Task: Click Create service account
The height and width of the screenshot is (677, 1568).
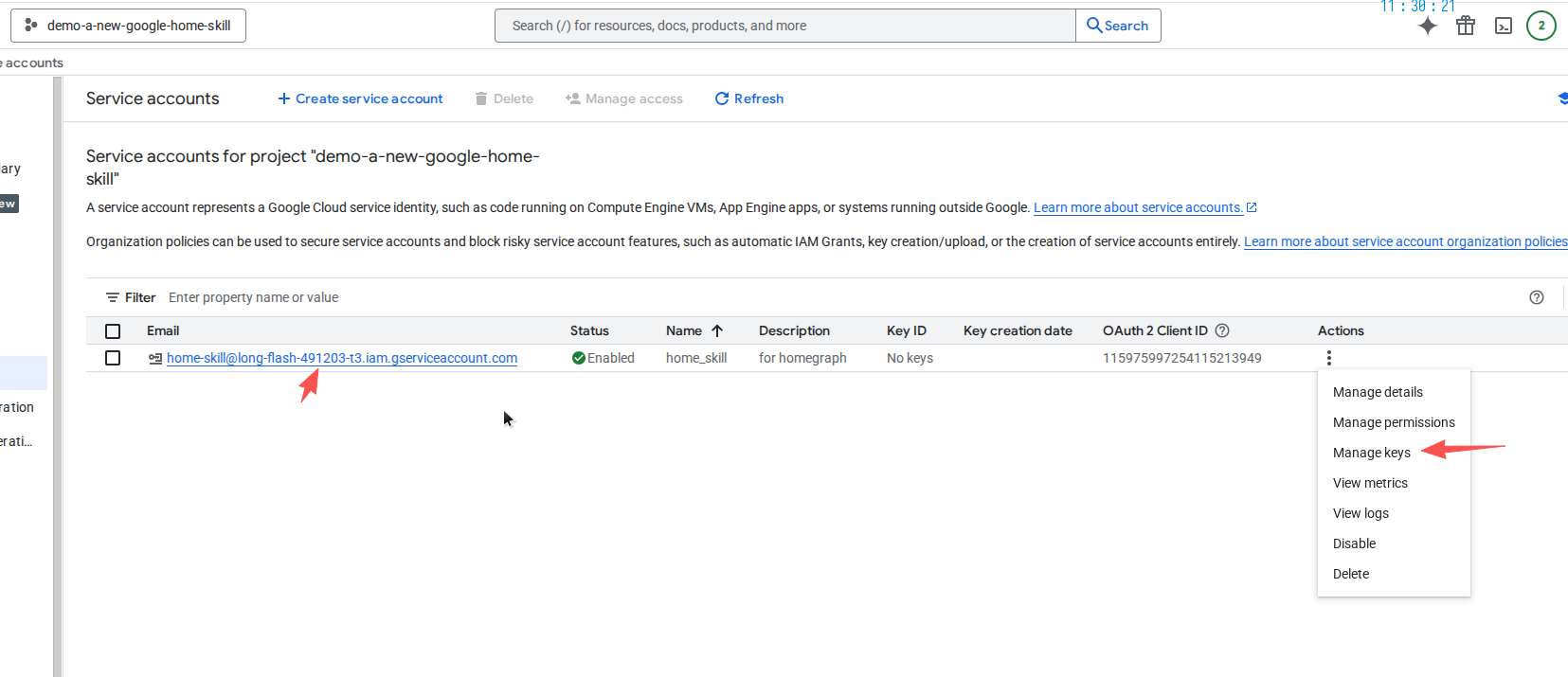Action: [360, 98]
